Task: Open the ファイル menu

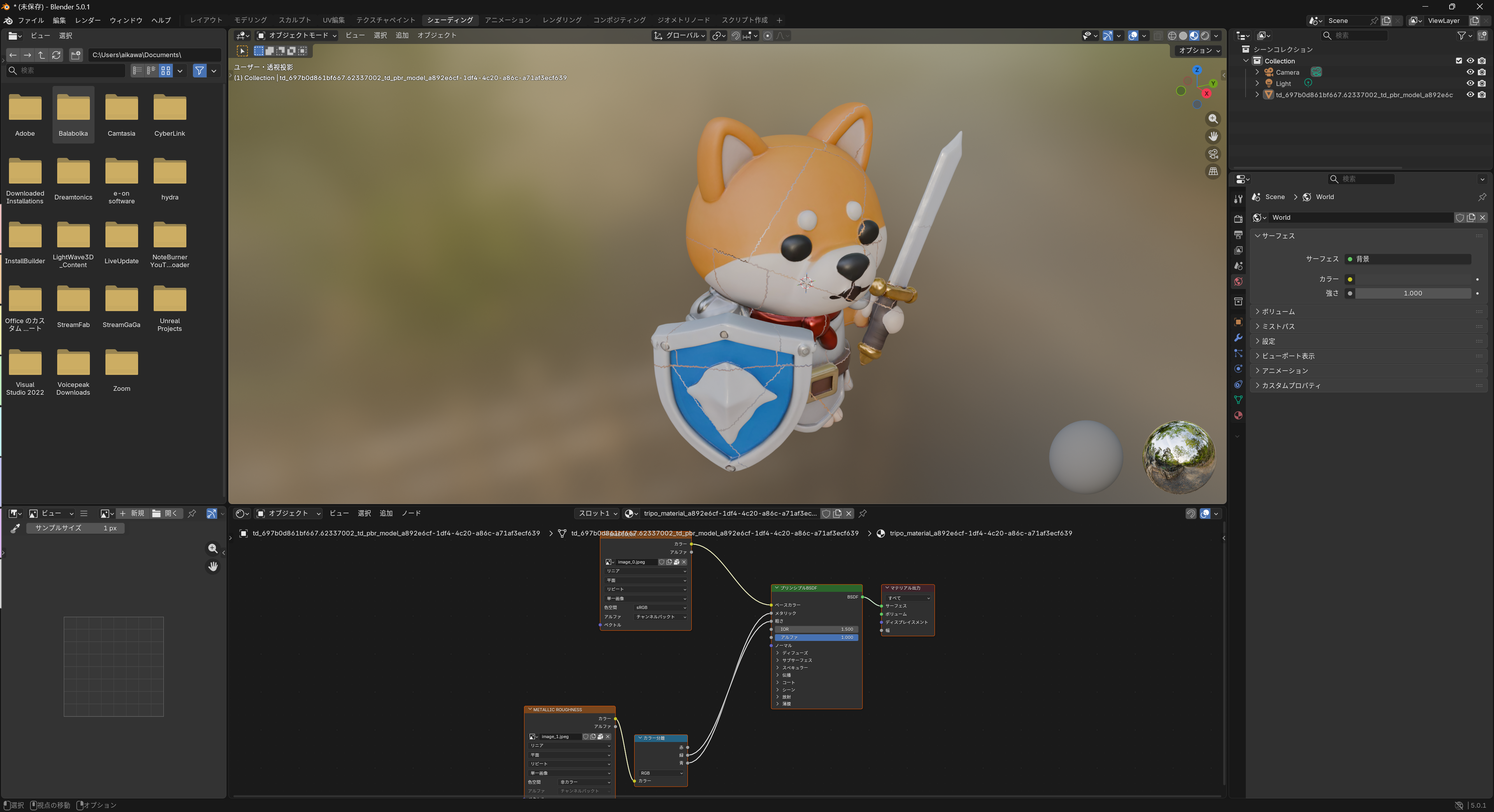Action: coord(30,20)
